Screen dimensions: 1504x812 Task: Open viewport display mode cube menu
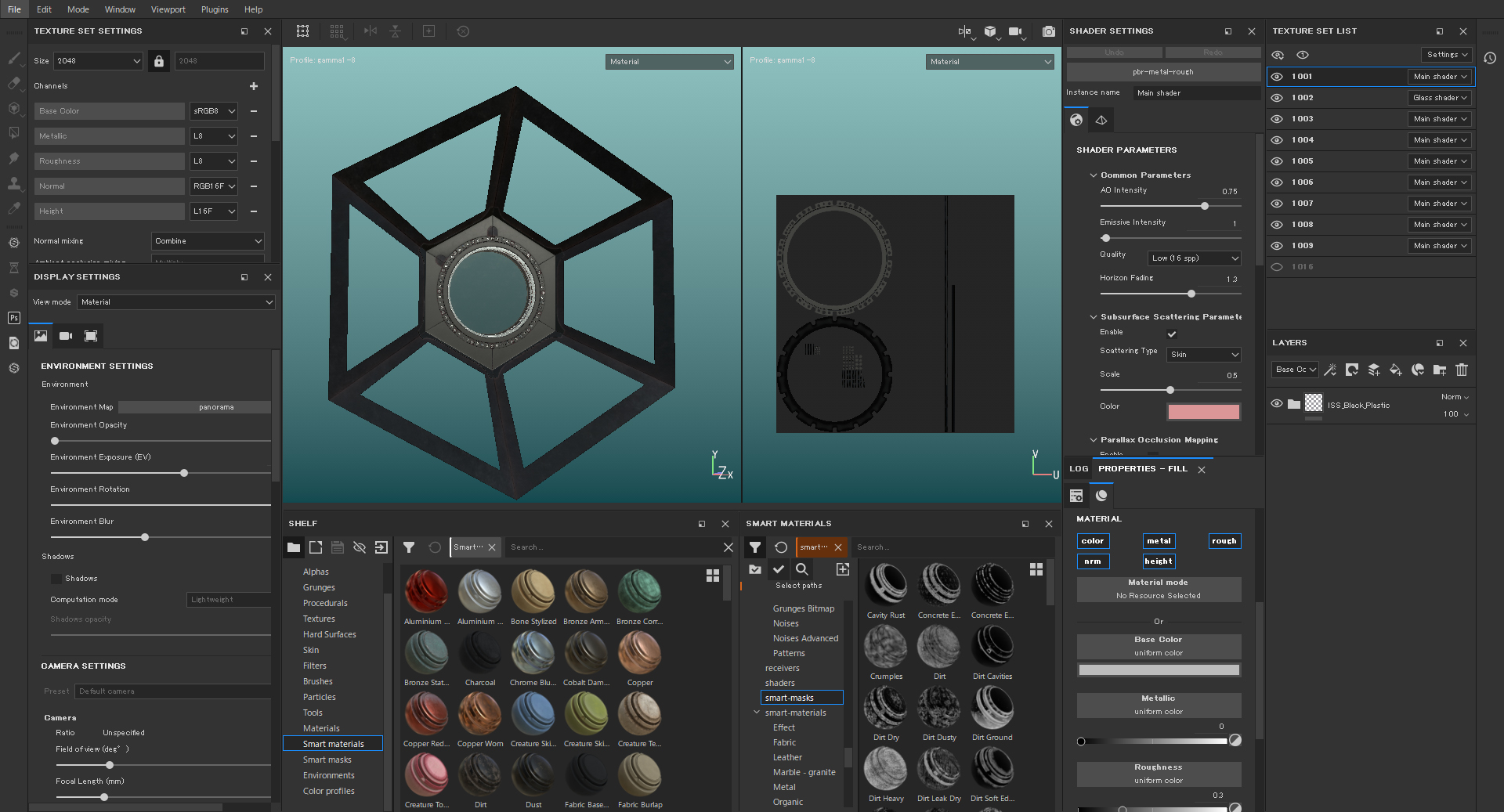pos(992,31)
